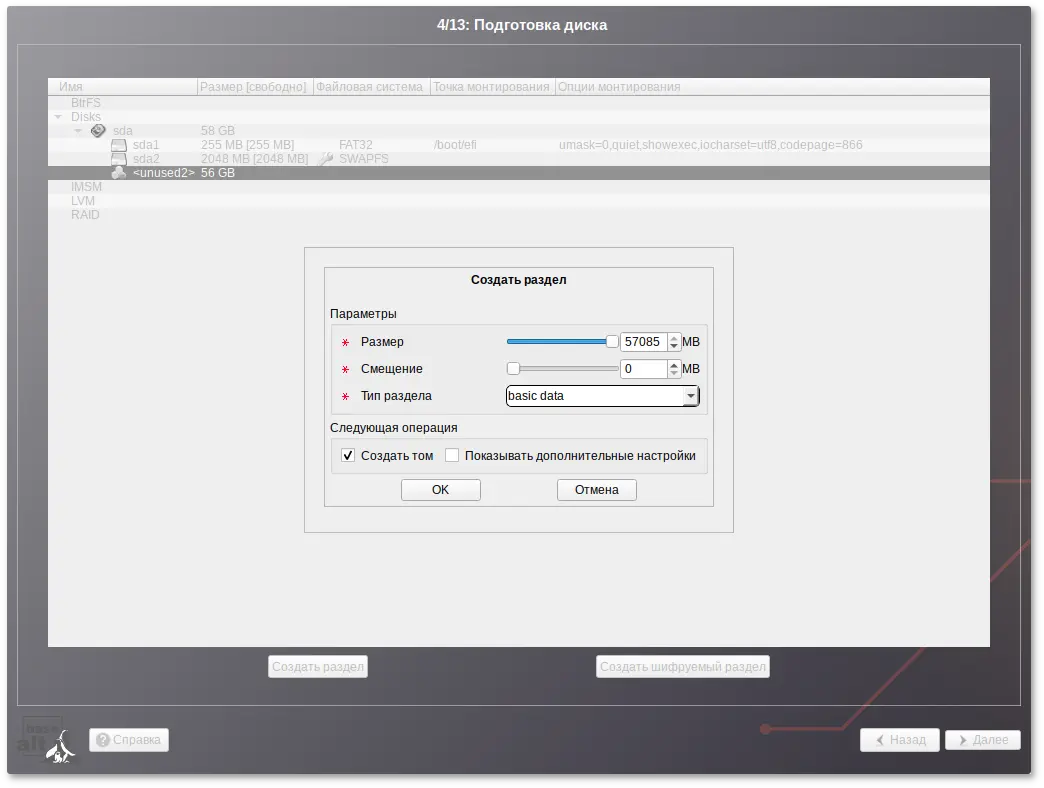The height and width of the screenshot is (788, 1044).
Task: Select the sda1 partition row
Action: tap(519, 145)
